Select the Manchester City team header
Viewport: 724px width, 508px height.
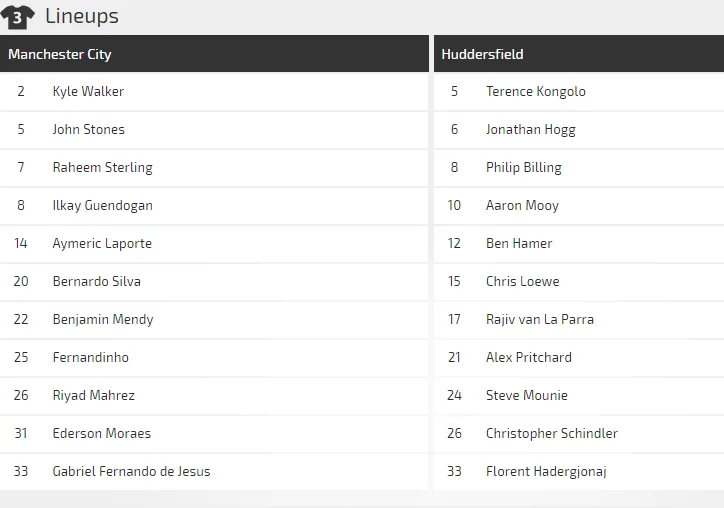click(x=60, y=54)
